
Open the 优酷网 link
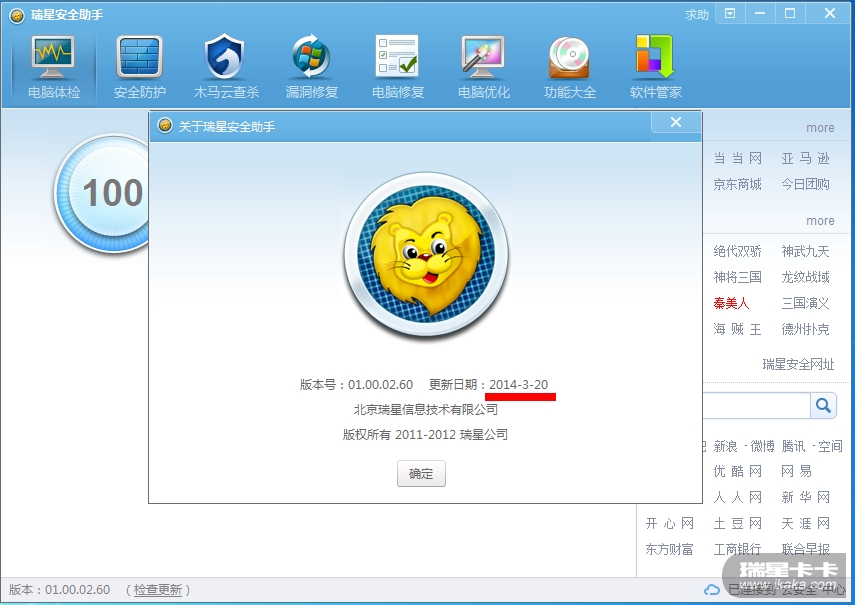[x=737, y=471]
